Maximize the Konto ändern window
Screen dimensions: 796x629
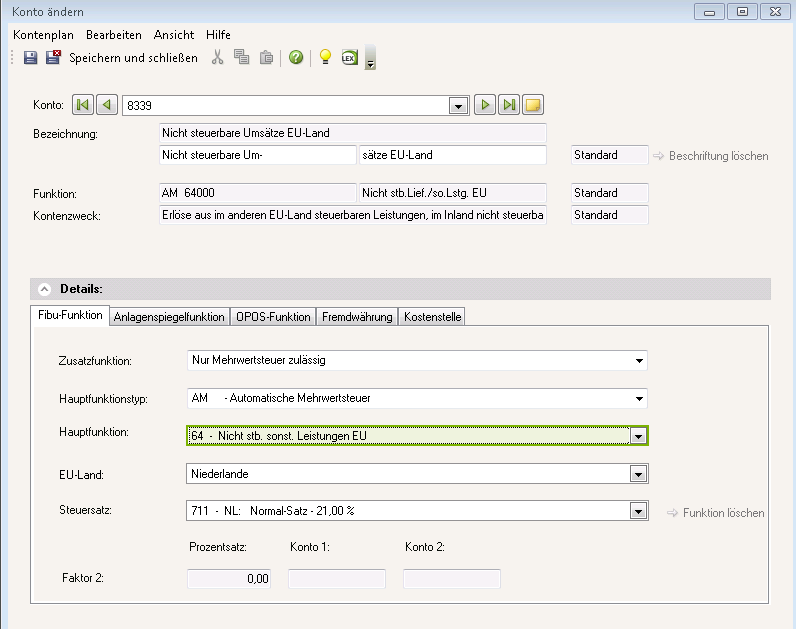point(742,12)
